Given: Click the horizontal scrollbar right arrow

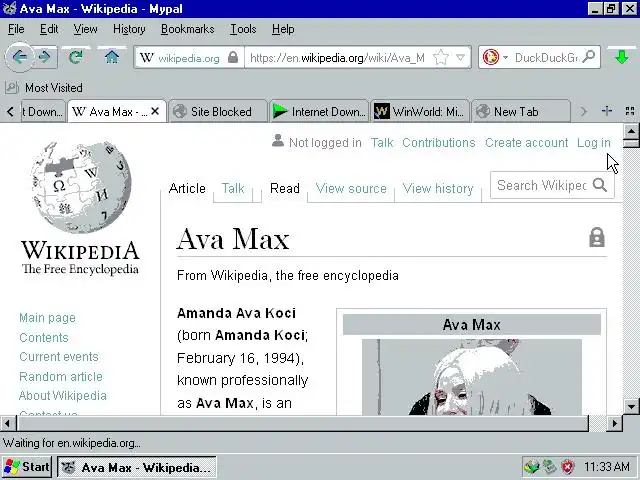Looking at the screenshot, I should click(614, 423).
